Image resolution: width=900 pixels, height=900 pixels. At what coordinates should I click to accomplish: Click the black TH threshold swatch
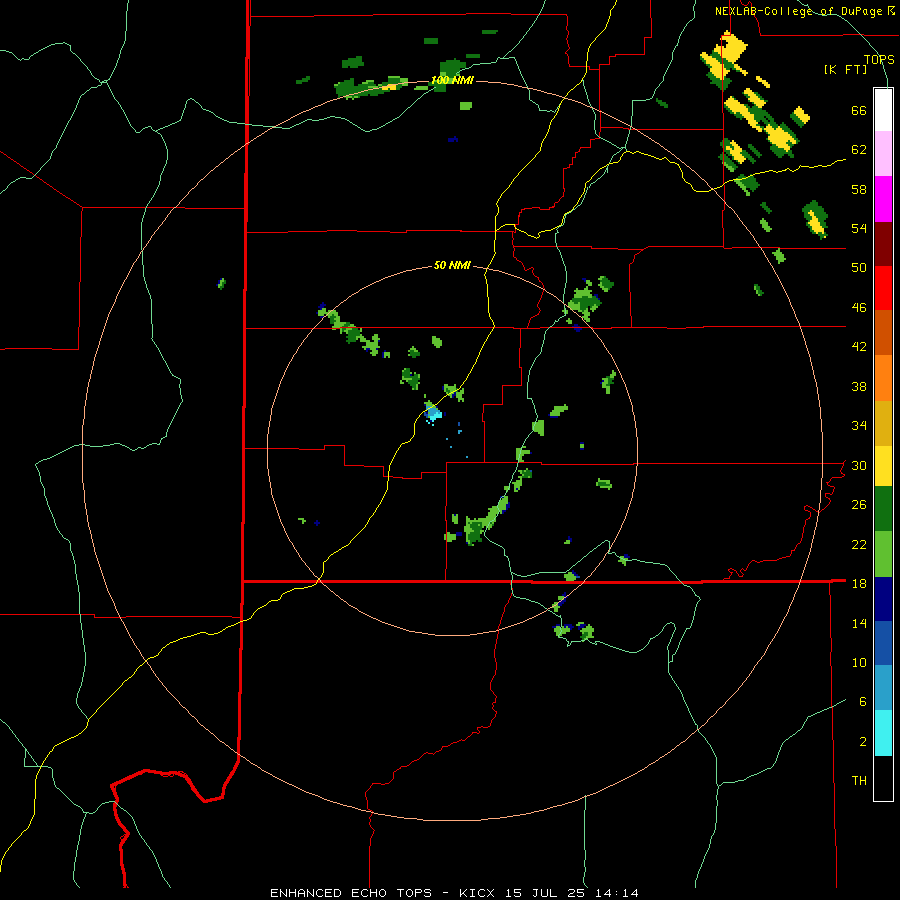click(883, 778)
